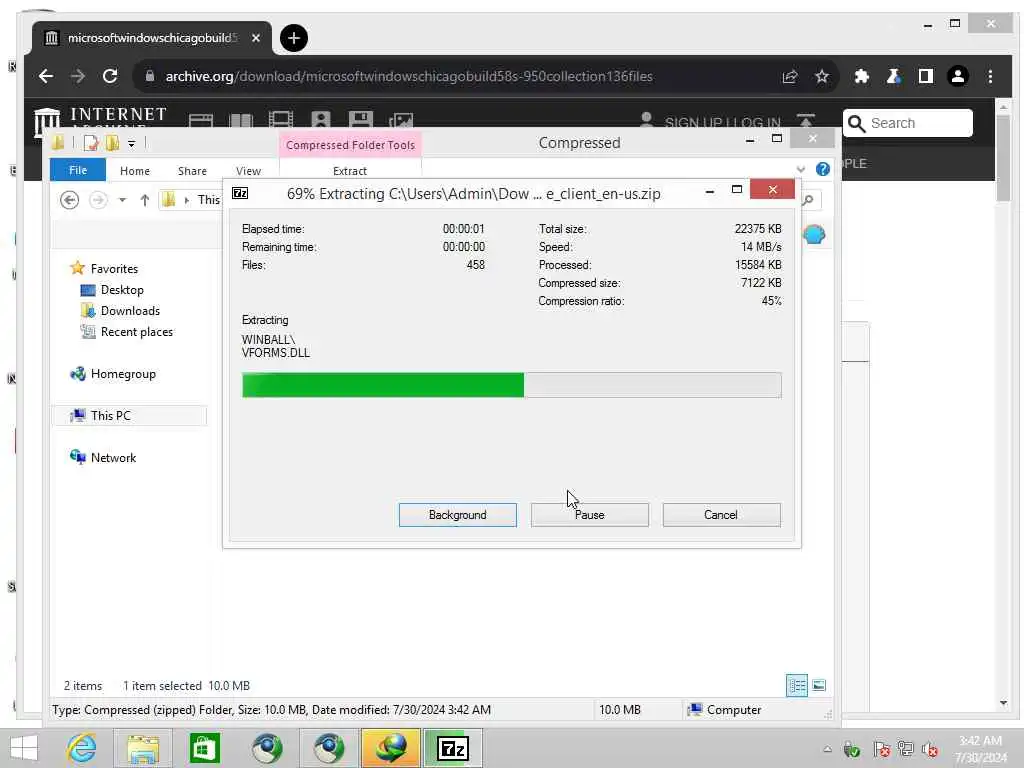The height and width of the screenshot is (768, 1024).
Task: Open browser profile avatar
Action: [957, 76]
